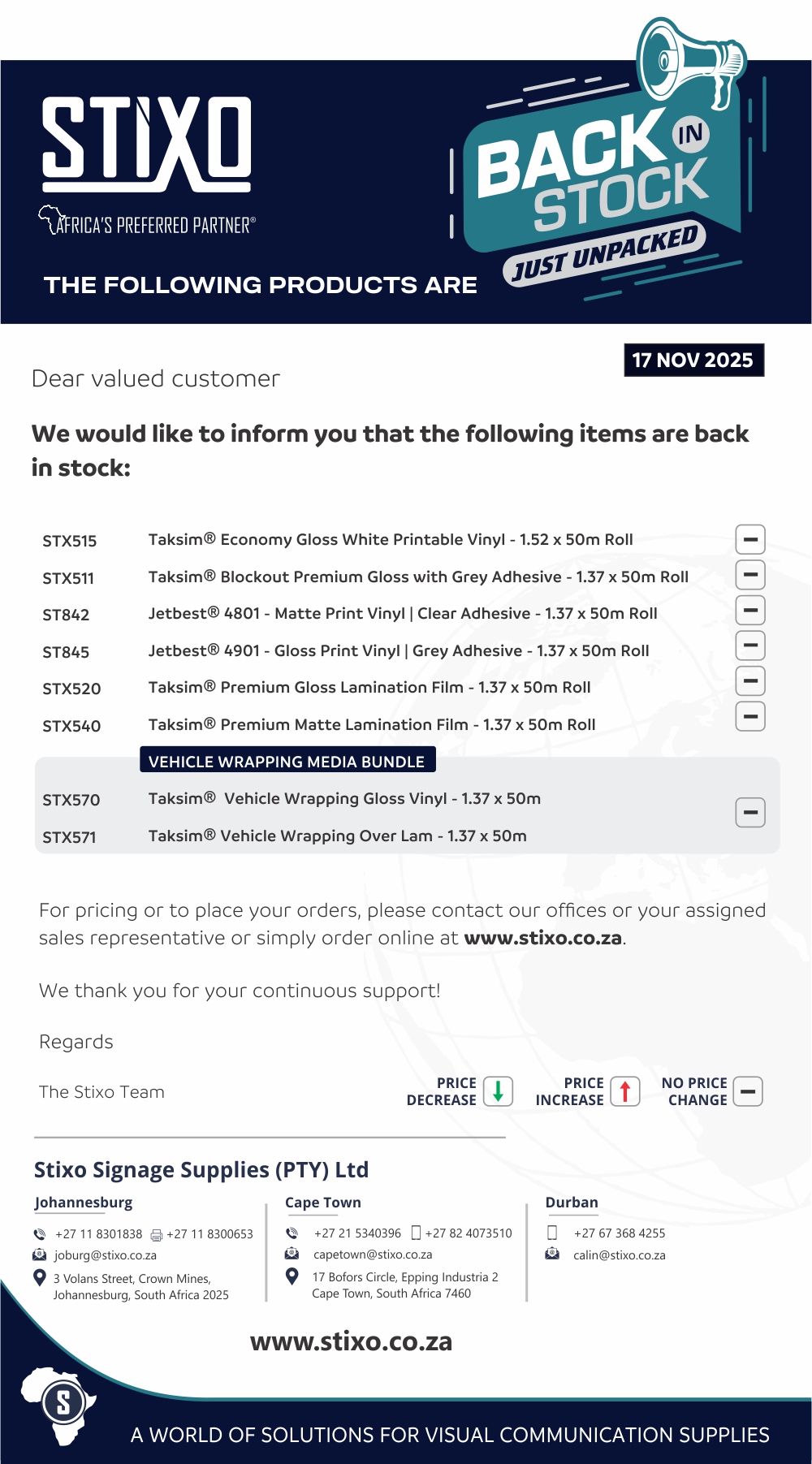Click the no-change icon beside STX515

pos(750,539)
